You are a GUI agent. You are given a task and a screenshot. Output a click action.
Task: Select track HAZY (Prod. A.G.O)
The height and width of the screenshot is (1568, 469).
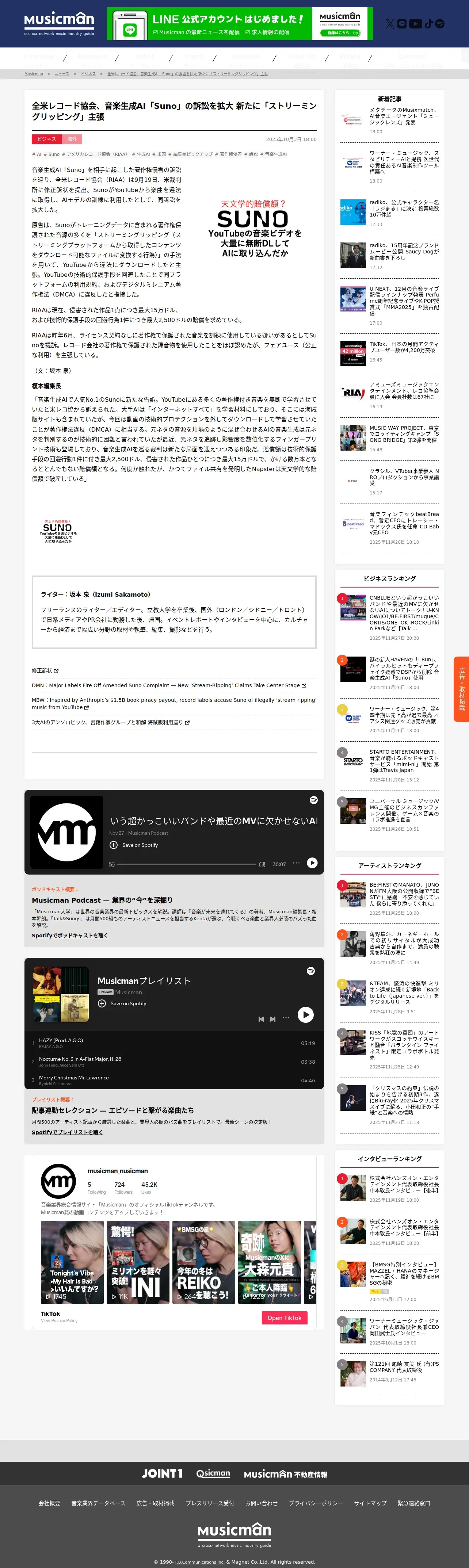click(x=174, y=1043)
